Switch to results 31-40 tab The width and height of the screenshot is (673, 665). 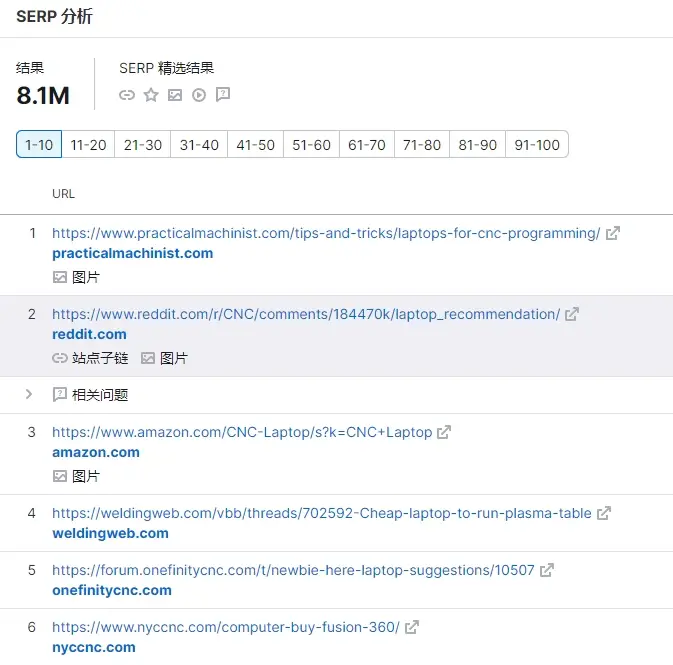point(199,144)
